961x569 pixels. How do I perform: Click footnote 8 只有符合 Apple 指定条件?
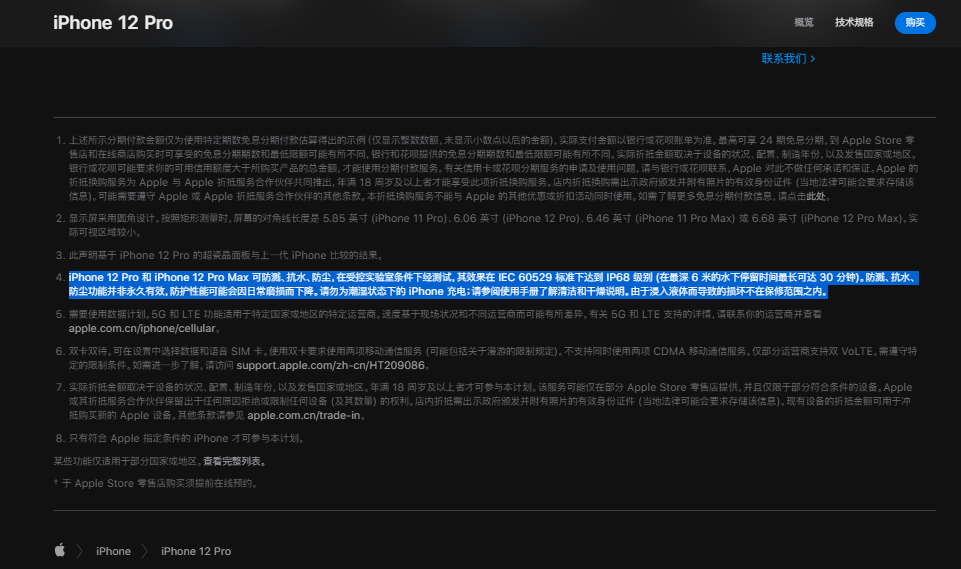click(x=187, y=438)
